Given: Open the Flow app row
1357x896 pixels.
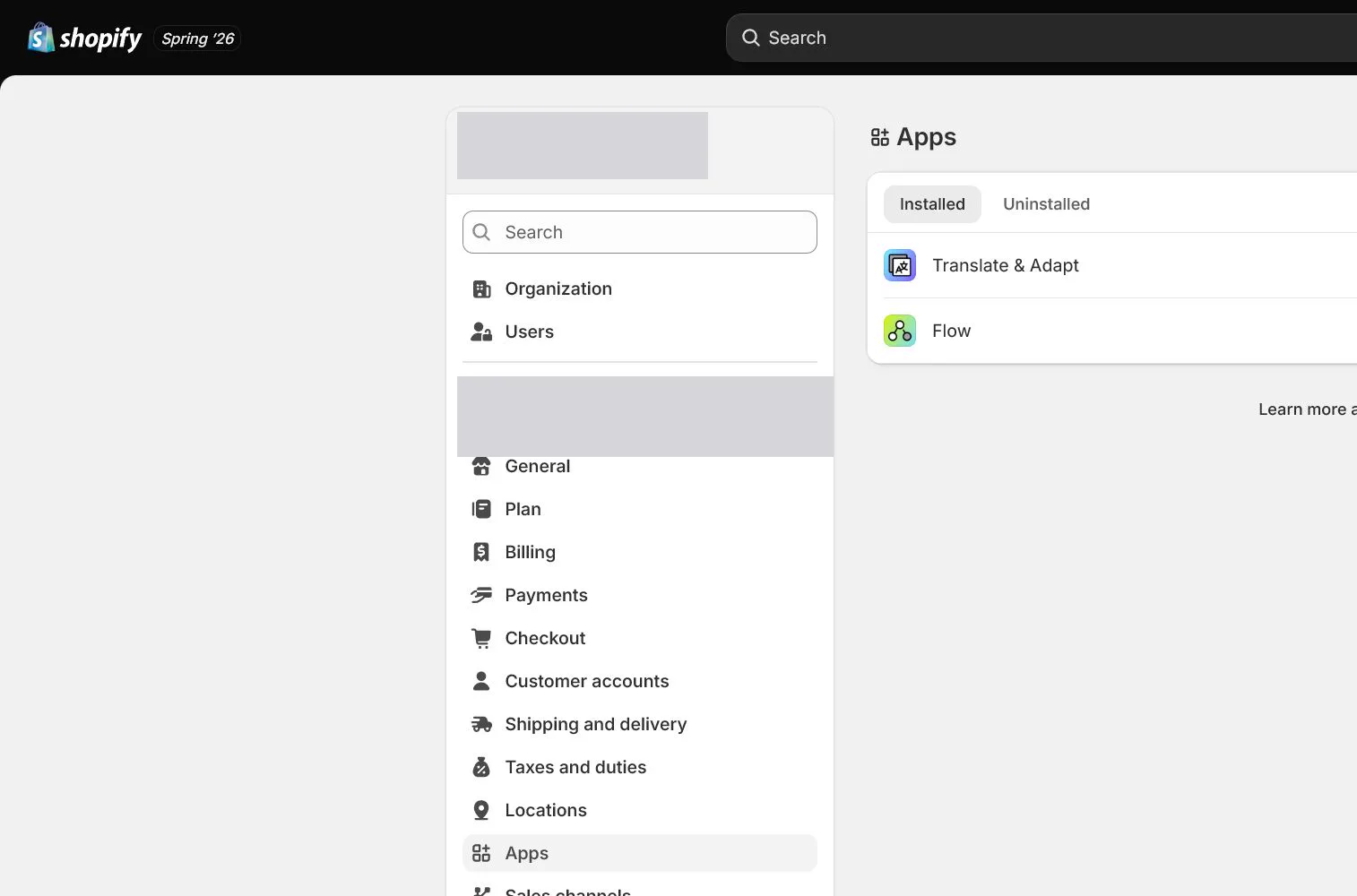Looking at the screenshot, I should pos(1112,331).
